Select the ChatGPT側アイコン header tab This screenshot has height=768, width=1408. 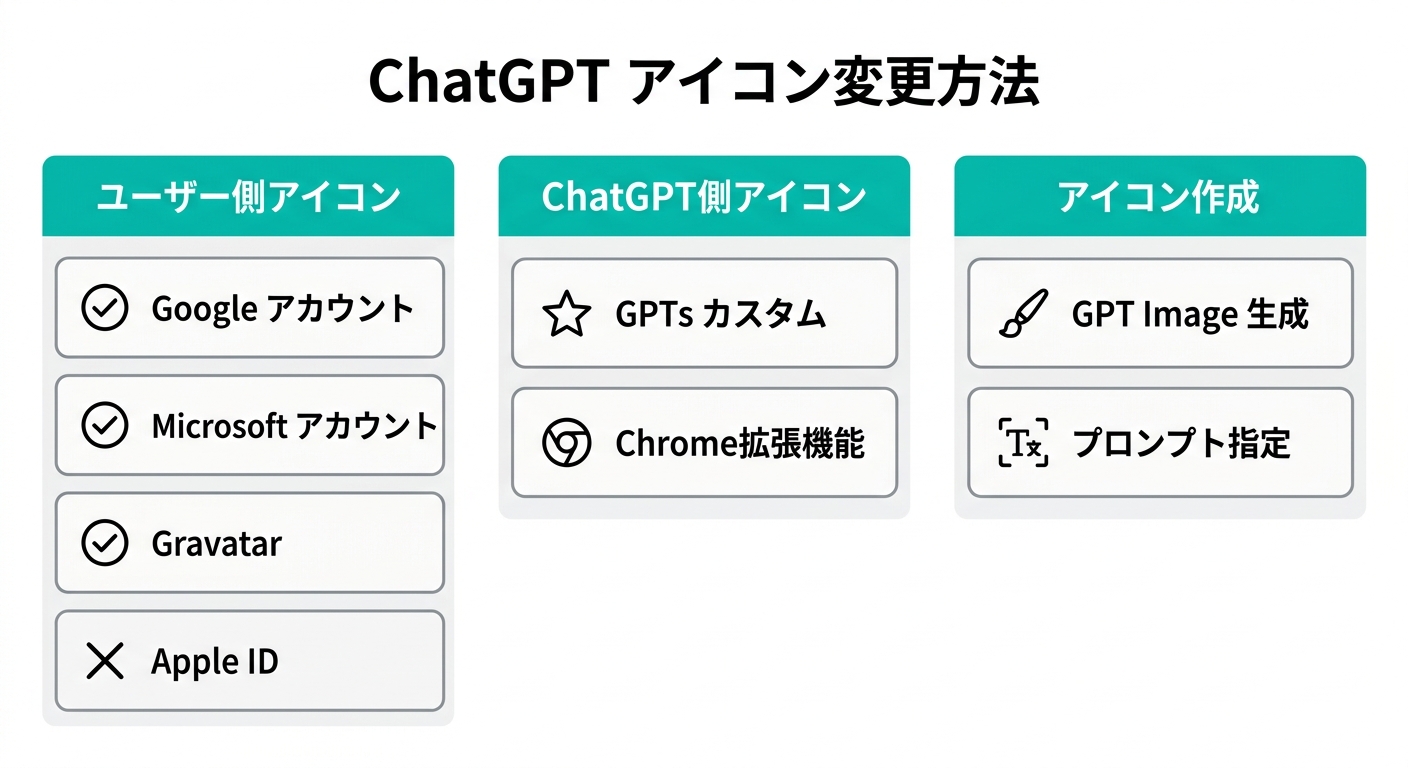coord(704,197)
